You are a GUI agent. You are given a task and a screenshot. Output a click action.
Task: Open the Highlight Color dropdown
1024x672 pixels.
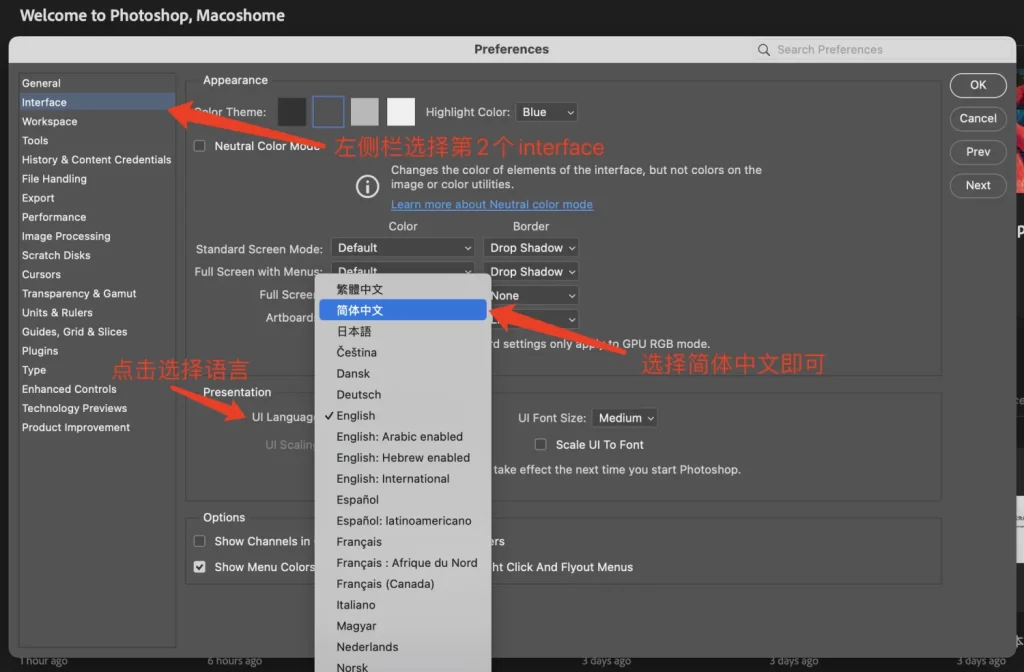coord(546,111)
